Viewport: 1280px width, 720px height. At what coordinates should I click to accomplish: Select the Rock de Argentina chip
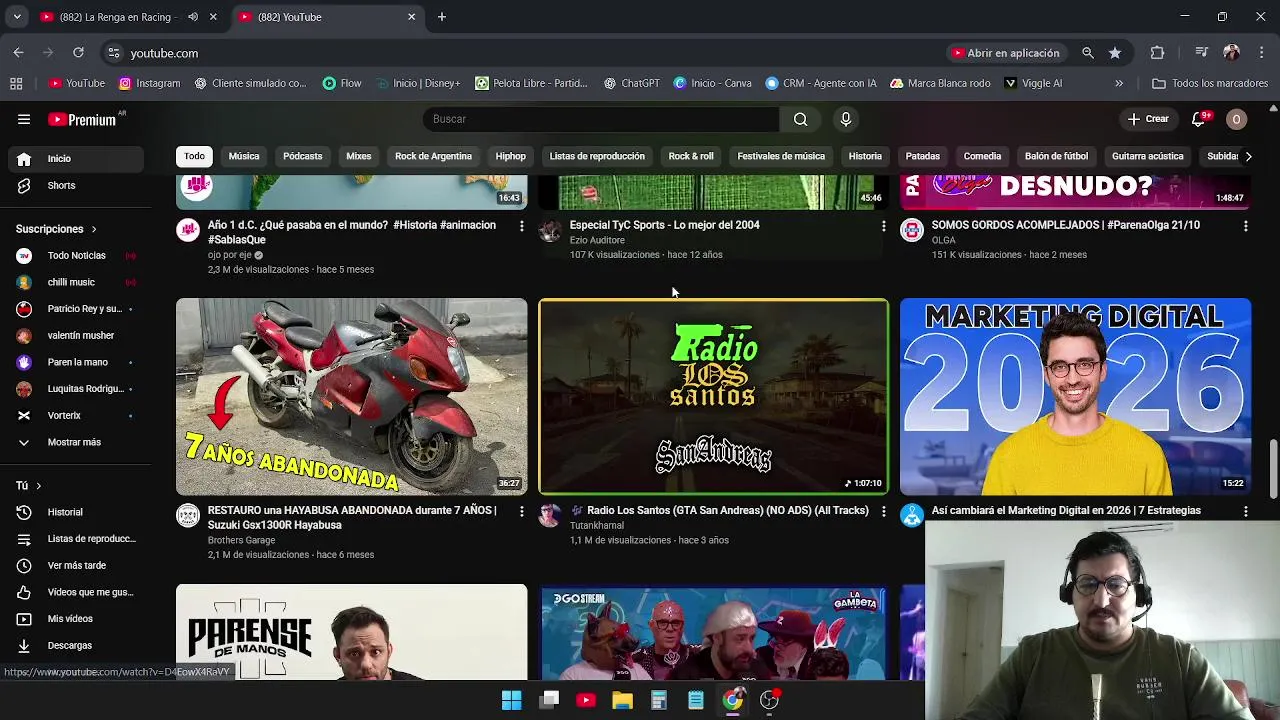pyautogui.click(x=433, y=156)
